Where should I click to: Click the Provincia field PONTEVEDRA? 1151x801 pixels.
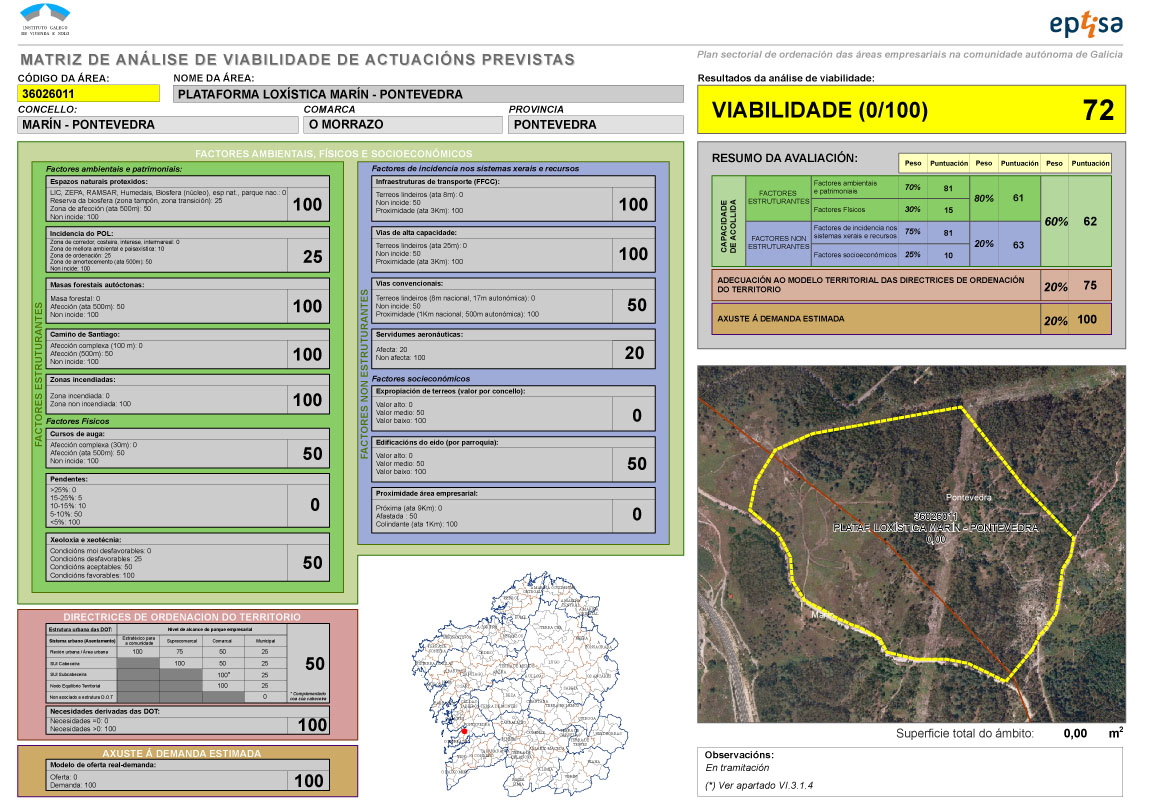[x=595, y=125]
